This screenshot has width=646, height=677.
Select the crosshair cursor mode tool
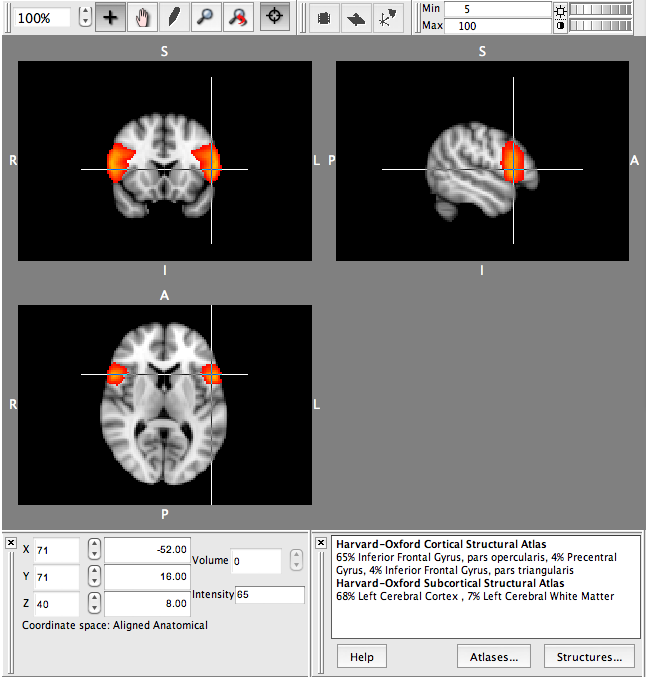[x=111, y=18]
